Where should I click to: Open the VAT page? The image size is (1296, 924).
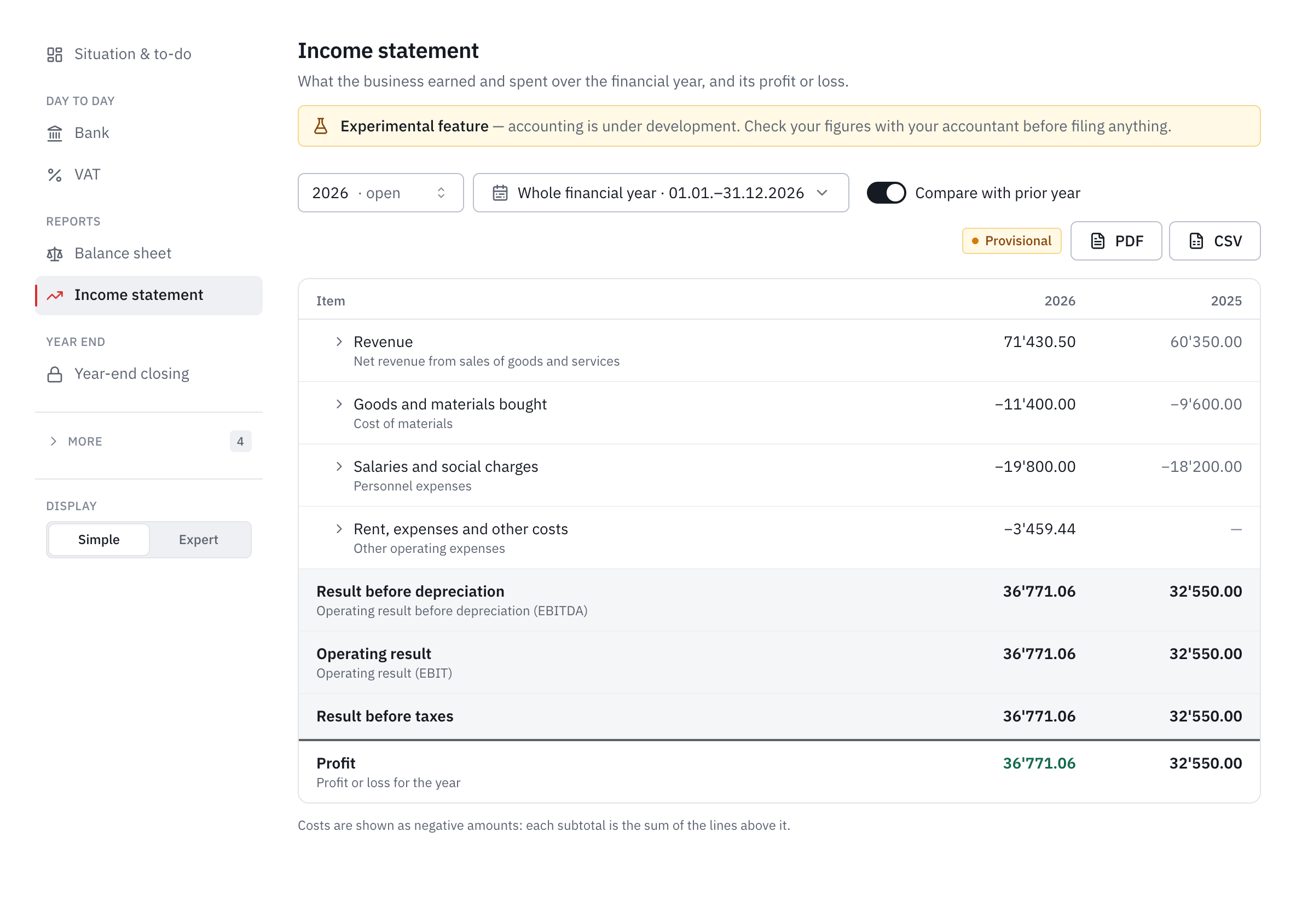tap(149, 175)
